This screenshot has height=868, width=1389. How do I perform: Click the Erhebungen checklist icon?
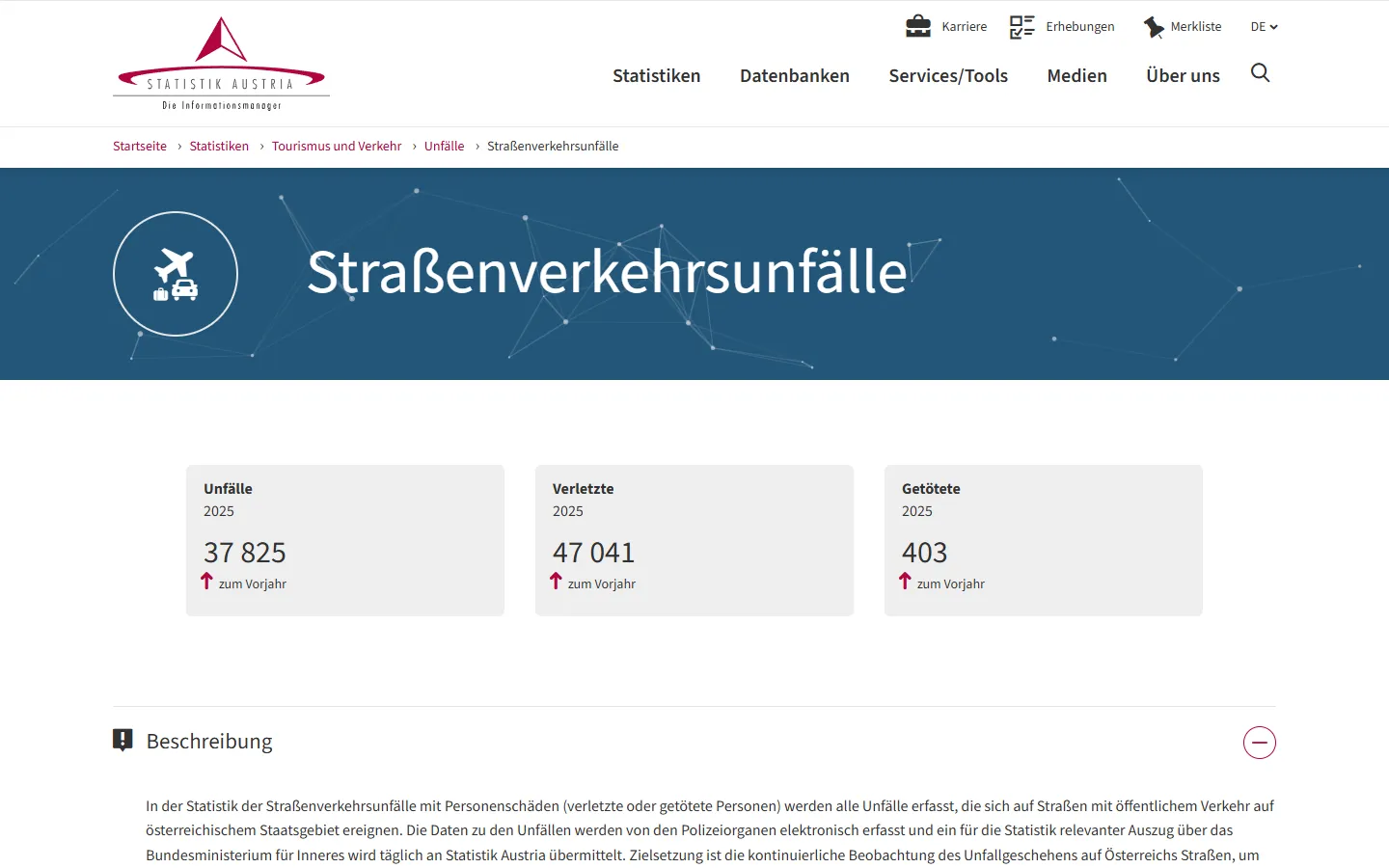point(1022,27)
